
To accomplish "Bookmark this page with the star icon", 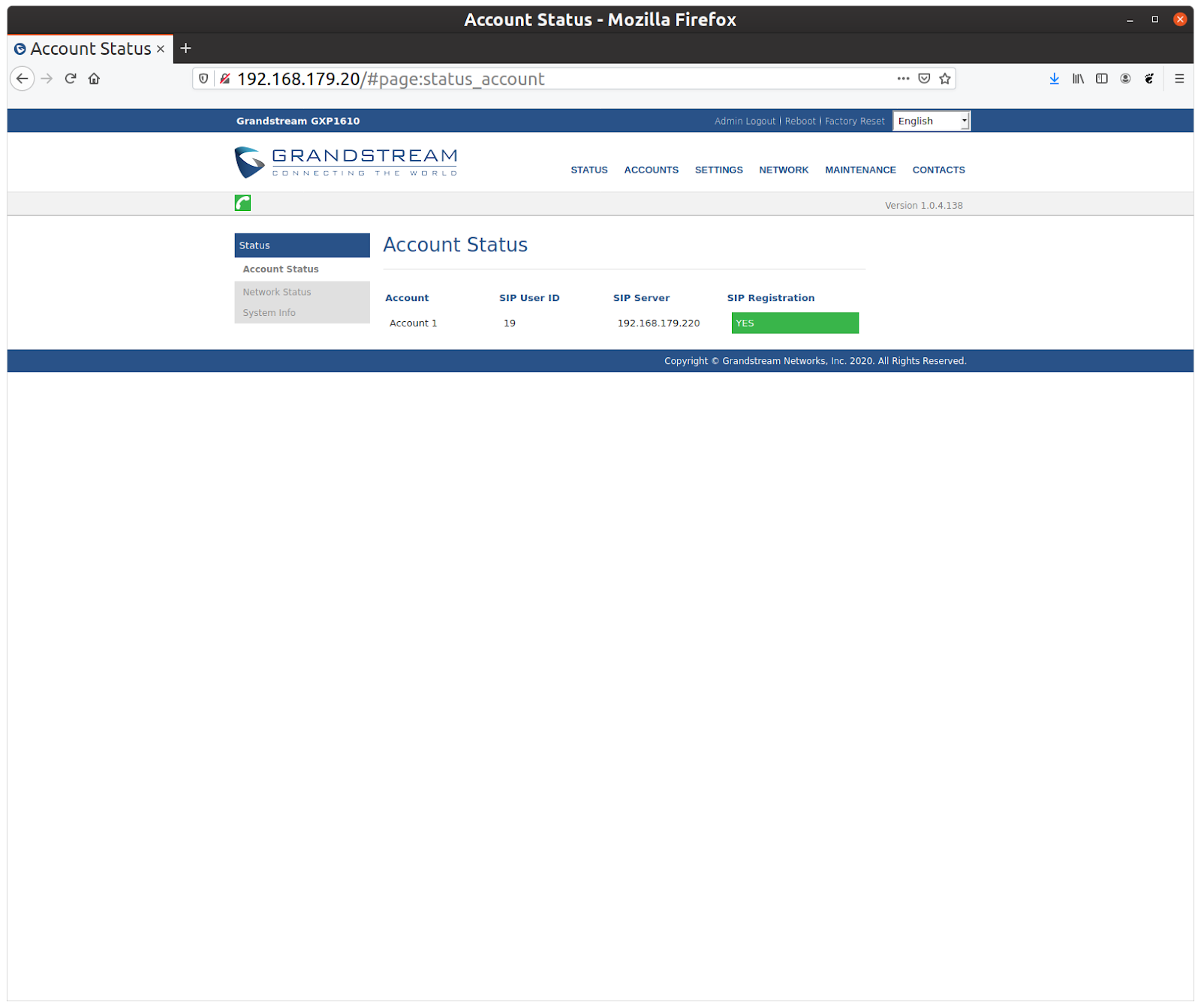I will (945, 79).
